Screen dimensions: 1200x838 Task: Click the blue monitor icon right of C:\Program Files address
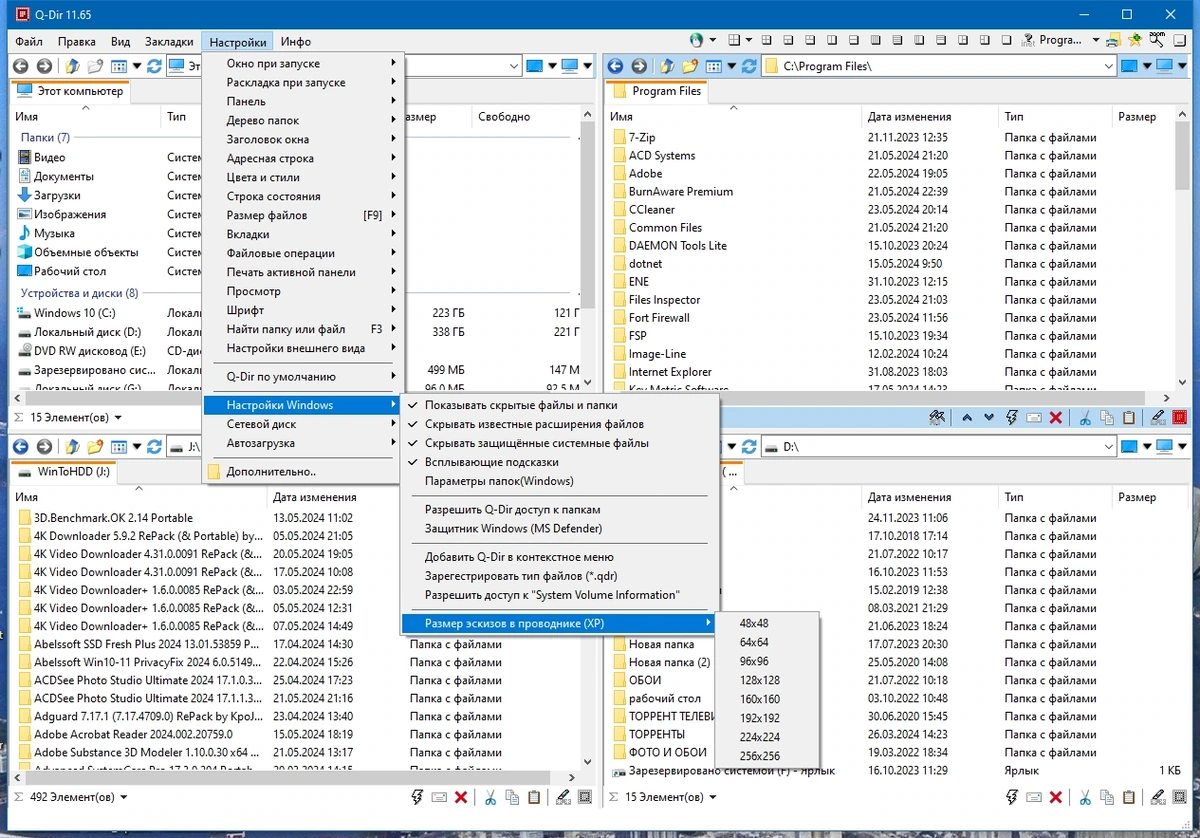click(x=1129, y=66)
